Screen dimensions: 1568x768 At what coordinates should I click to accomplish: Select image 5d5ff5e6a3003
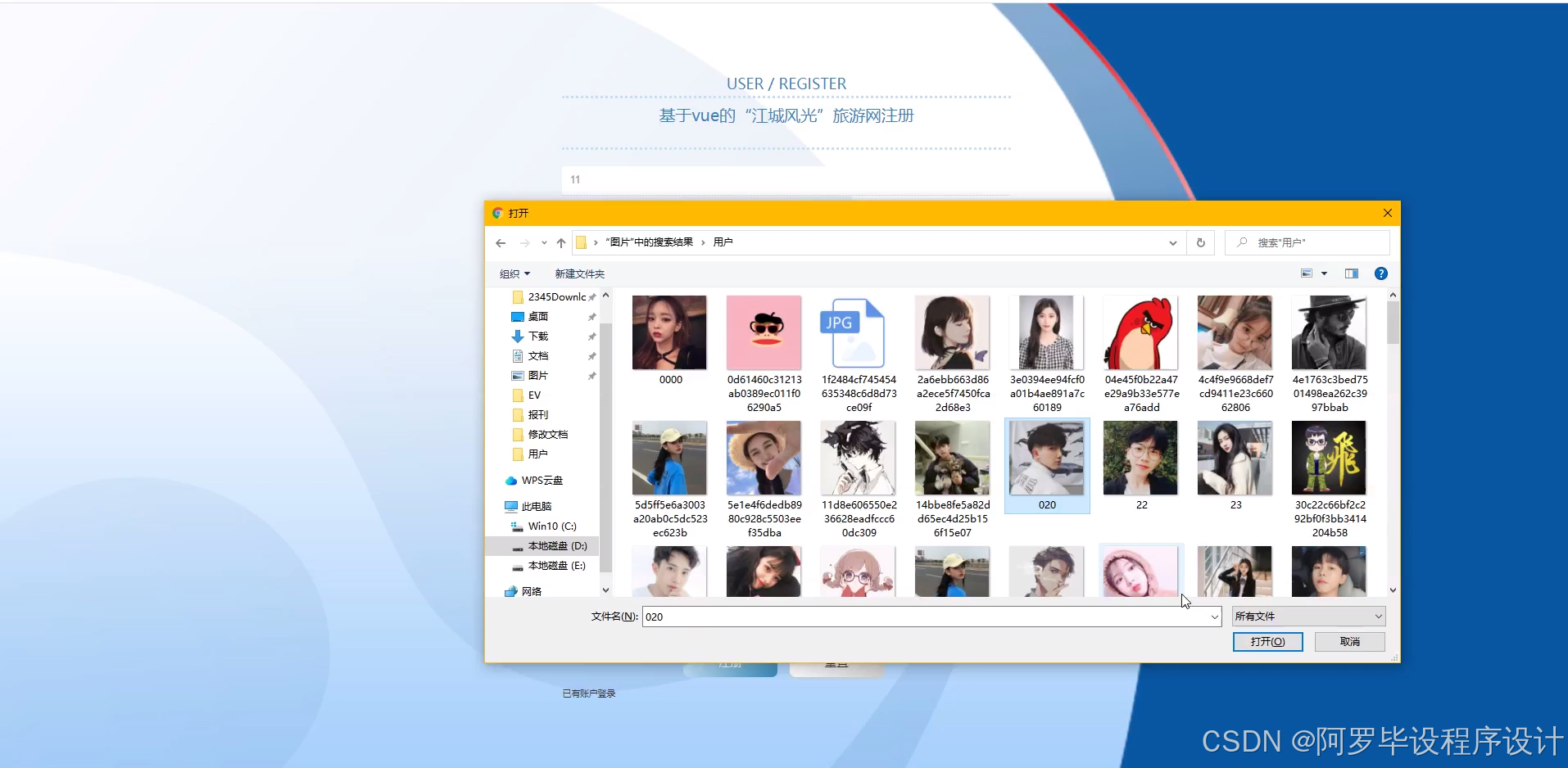[669, 479]
